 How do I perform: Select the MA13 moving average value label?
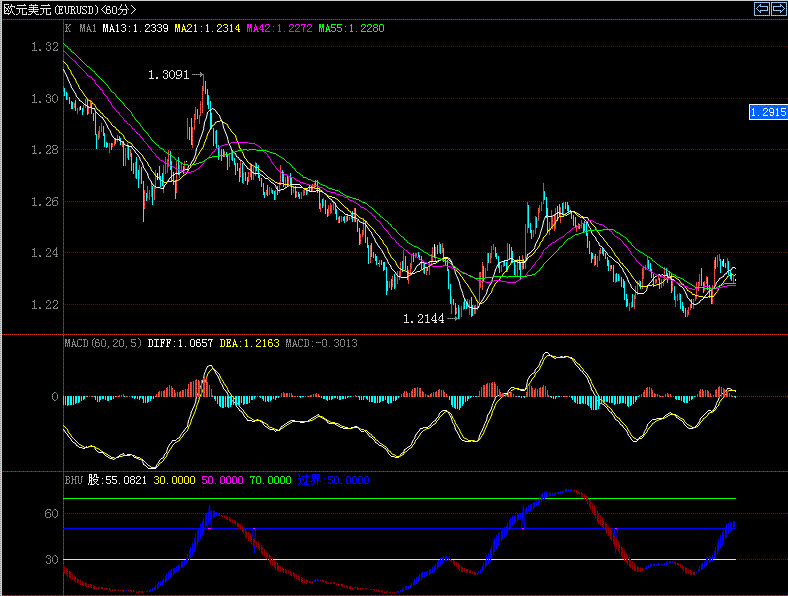135,28
